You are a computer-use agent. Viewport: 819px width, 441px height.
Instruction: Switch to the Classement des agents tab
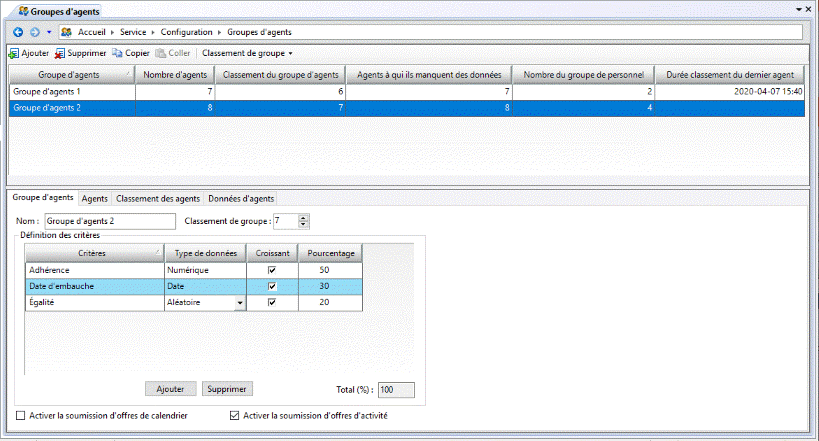[158, 199]
